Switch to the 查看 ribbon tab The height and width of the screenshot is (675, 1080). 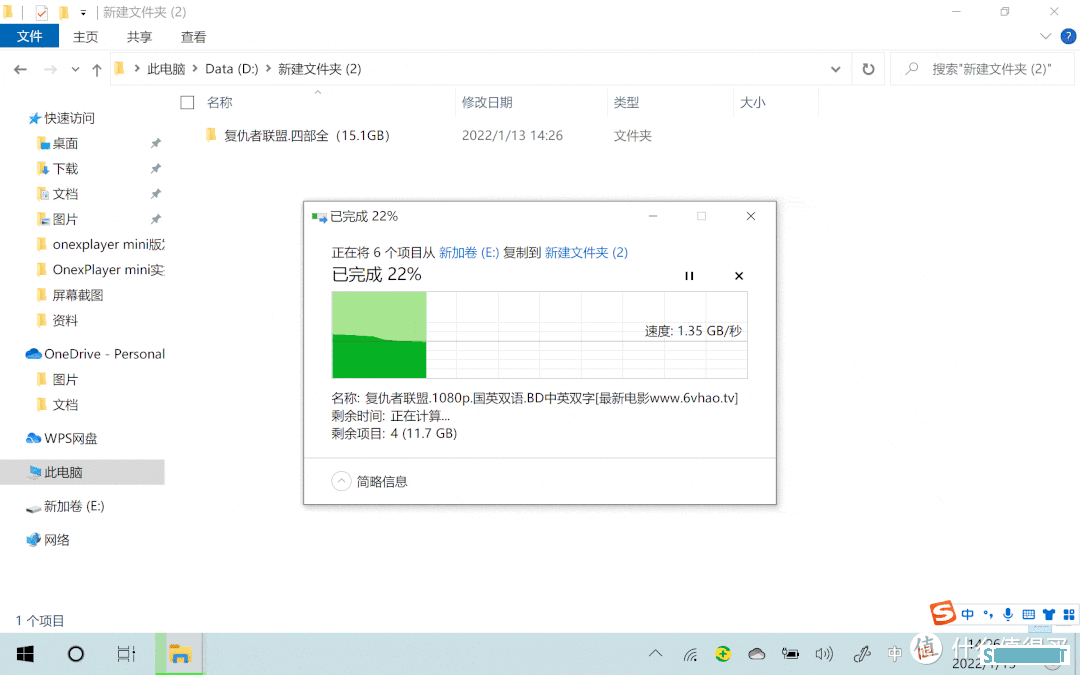pos(193,37)
